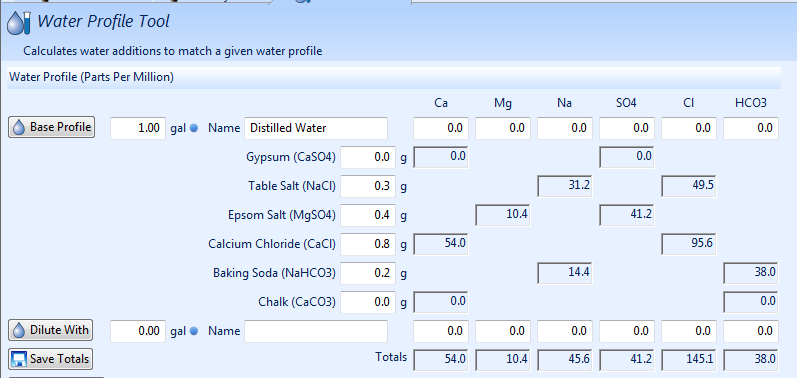Open the Base Profile chooser
The image size is (797, 378).
click(51, 127)
